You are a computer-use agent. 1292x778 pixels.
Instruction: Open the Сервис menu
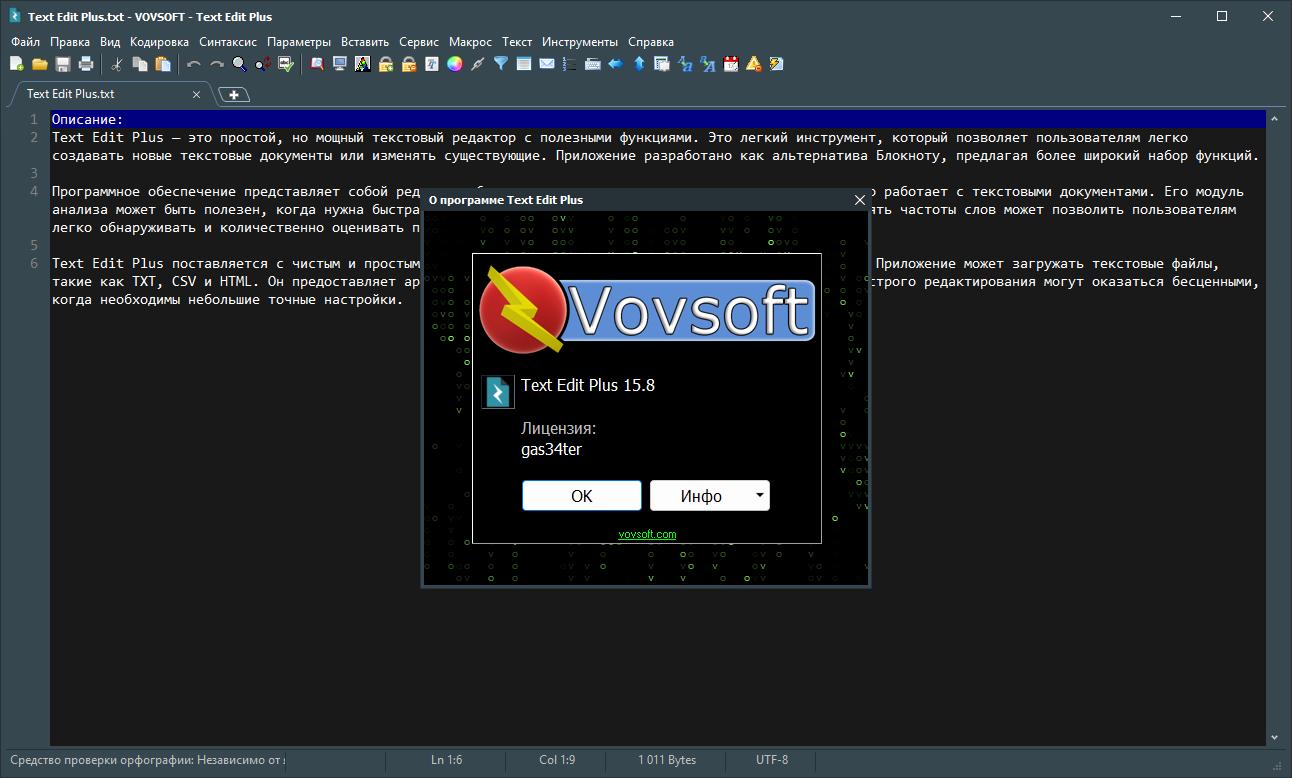(419, 42)
